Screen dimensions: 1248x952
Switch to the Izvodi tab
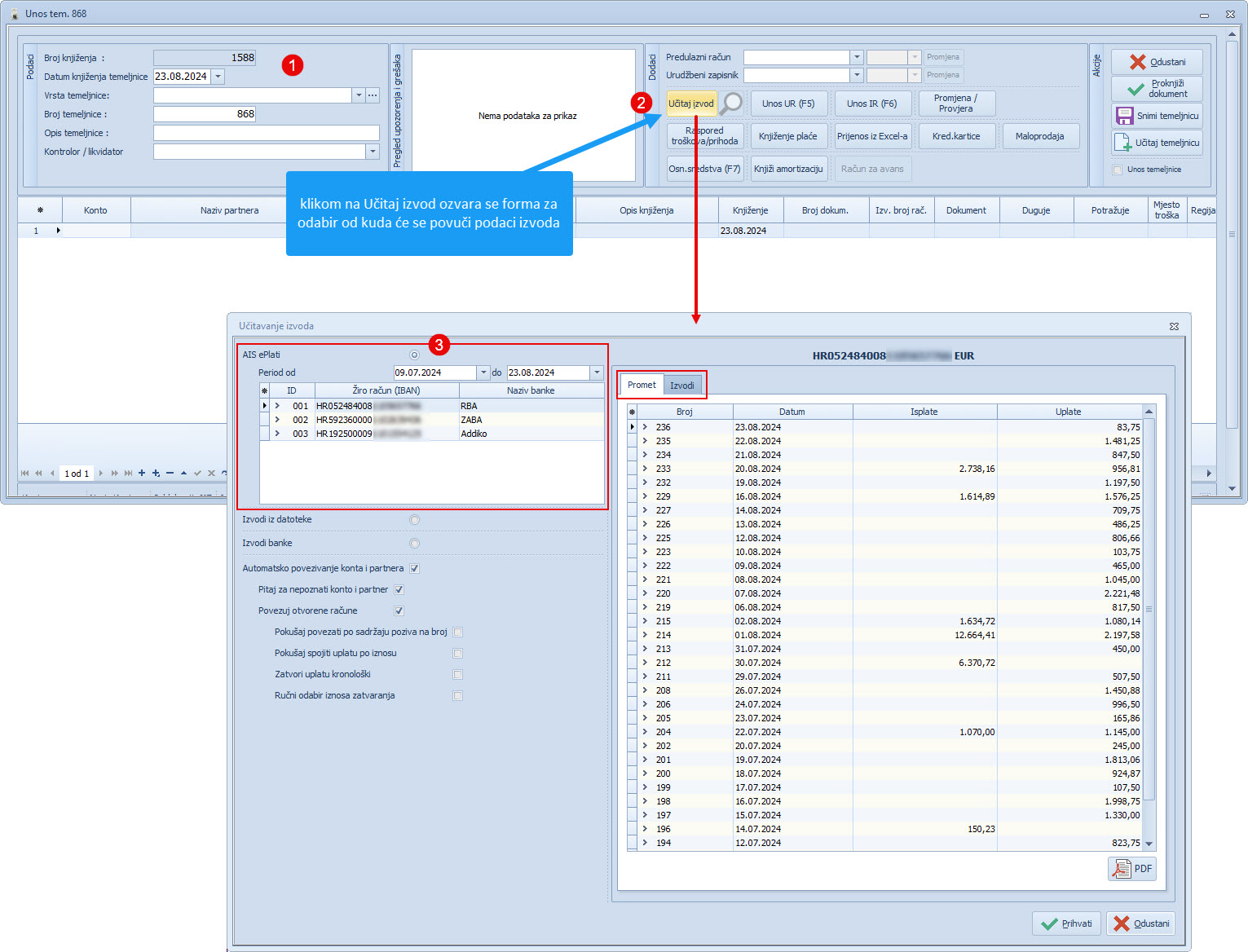[682, 386]
